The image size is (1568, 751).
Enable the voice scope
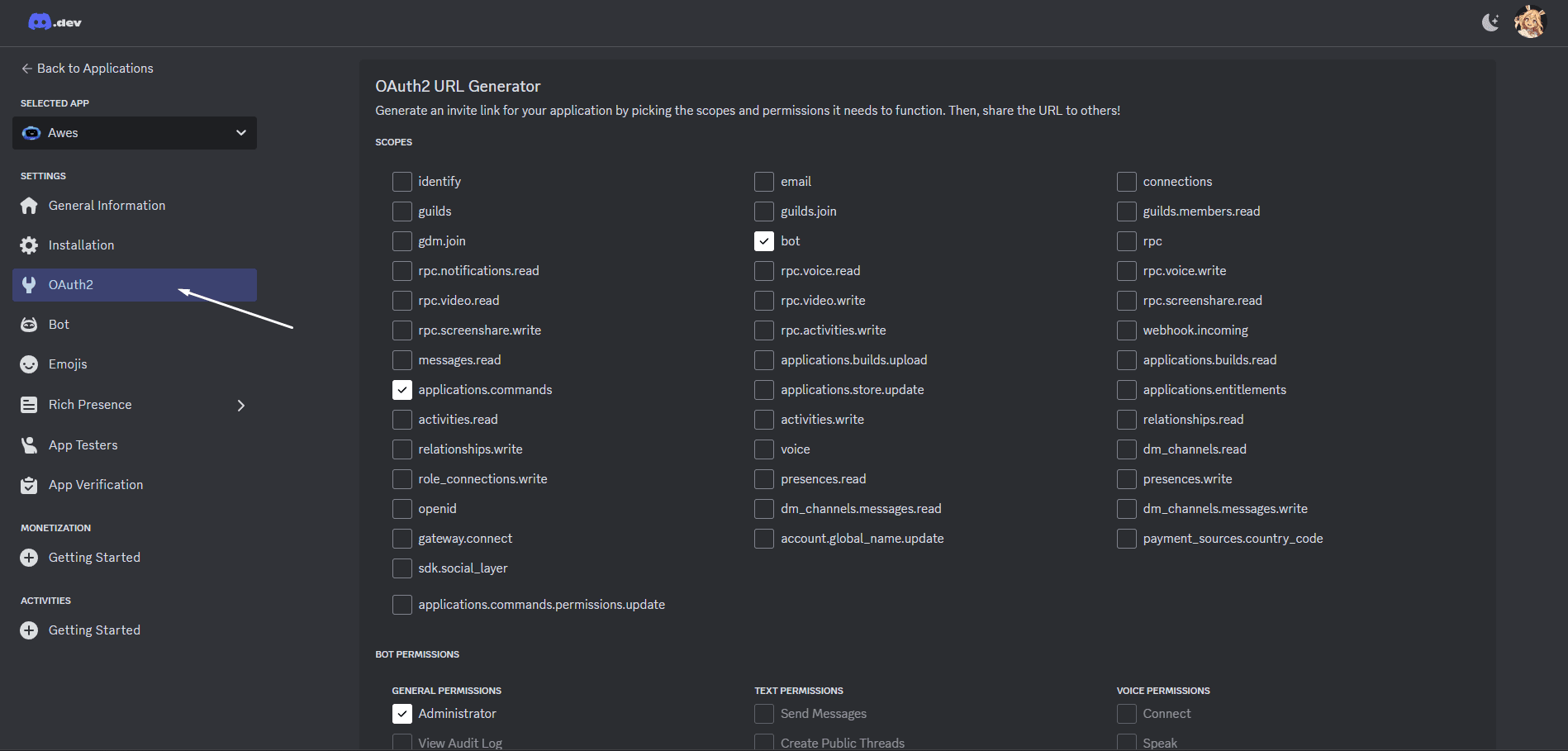click(x=764, y=449)
